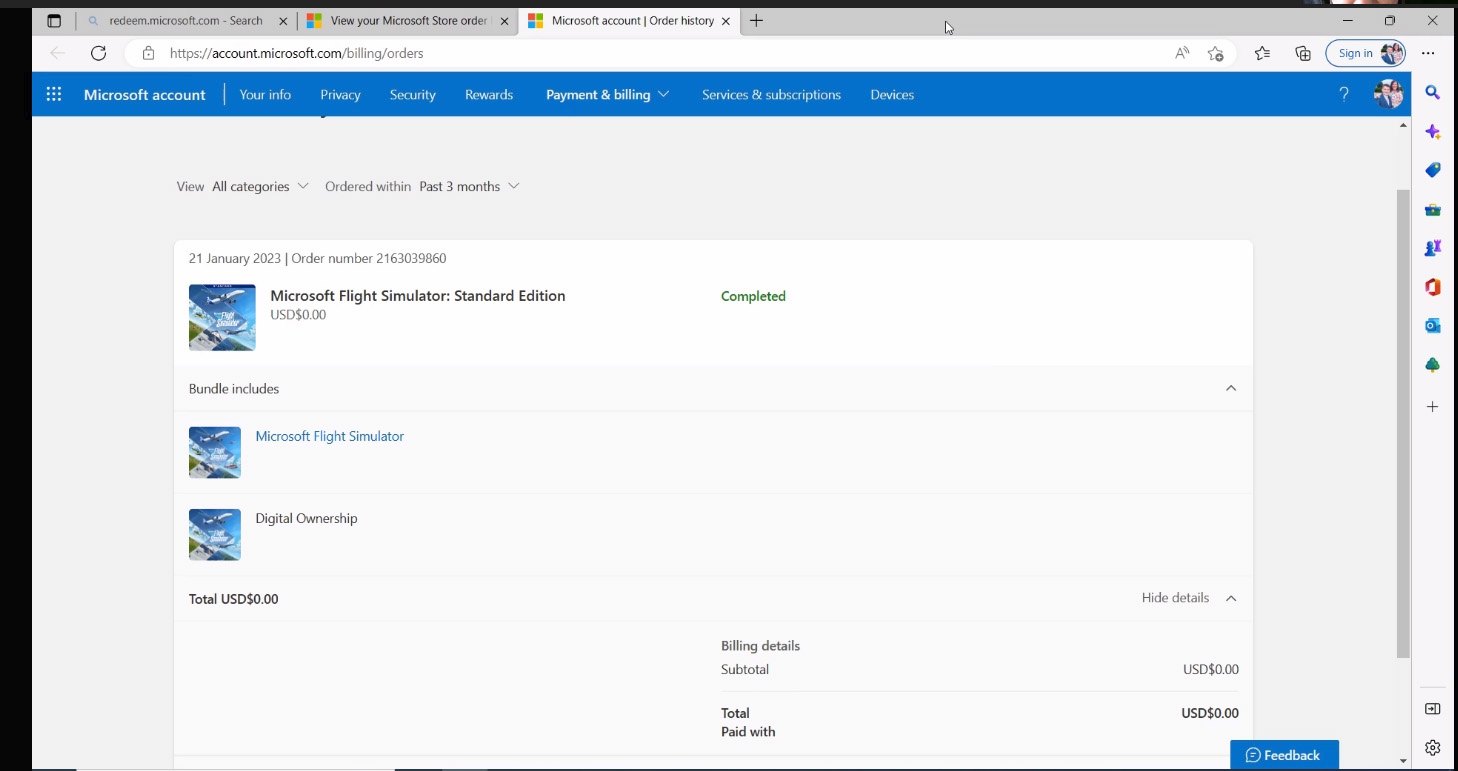Open the sidebar Outlook icon
Viewport: 1458px width, 771px height.
pos(1432,326)
